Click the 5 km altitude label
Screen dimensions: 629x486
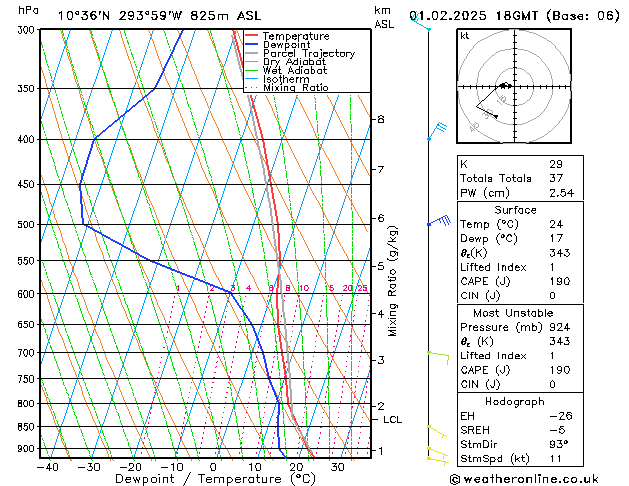click(x=381, y=266)
